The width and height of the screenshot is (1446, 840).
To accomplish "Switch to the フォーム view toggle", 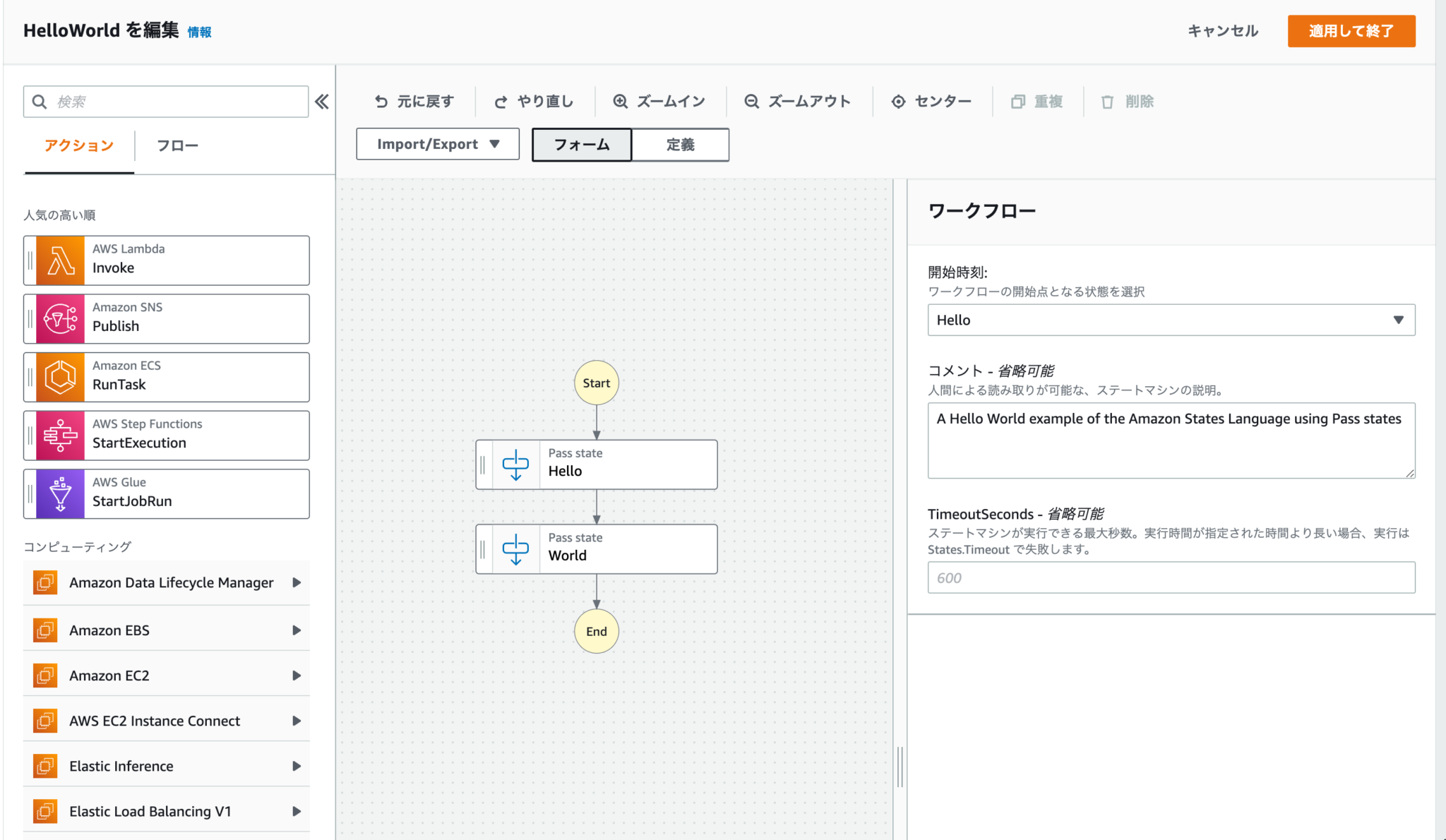I will click(x=582, y=145).
